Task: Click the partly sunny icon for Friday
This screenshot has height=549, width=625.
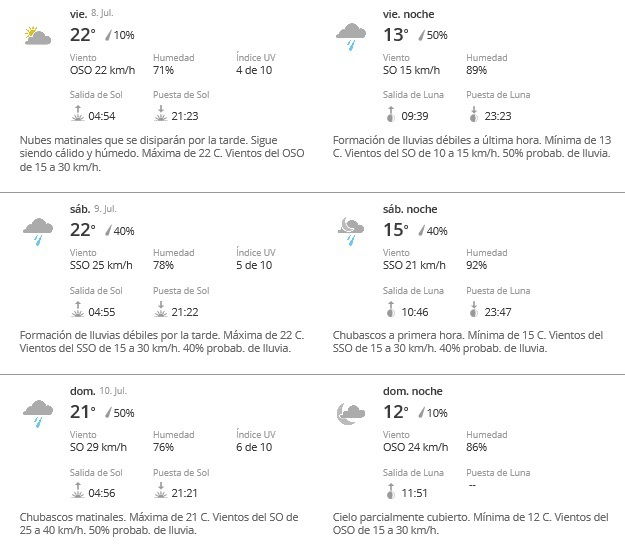Action: point(37,36)
